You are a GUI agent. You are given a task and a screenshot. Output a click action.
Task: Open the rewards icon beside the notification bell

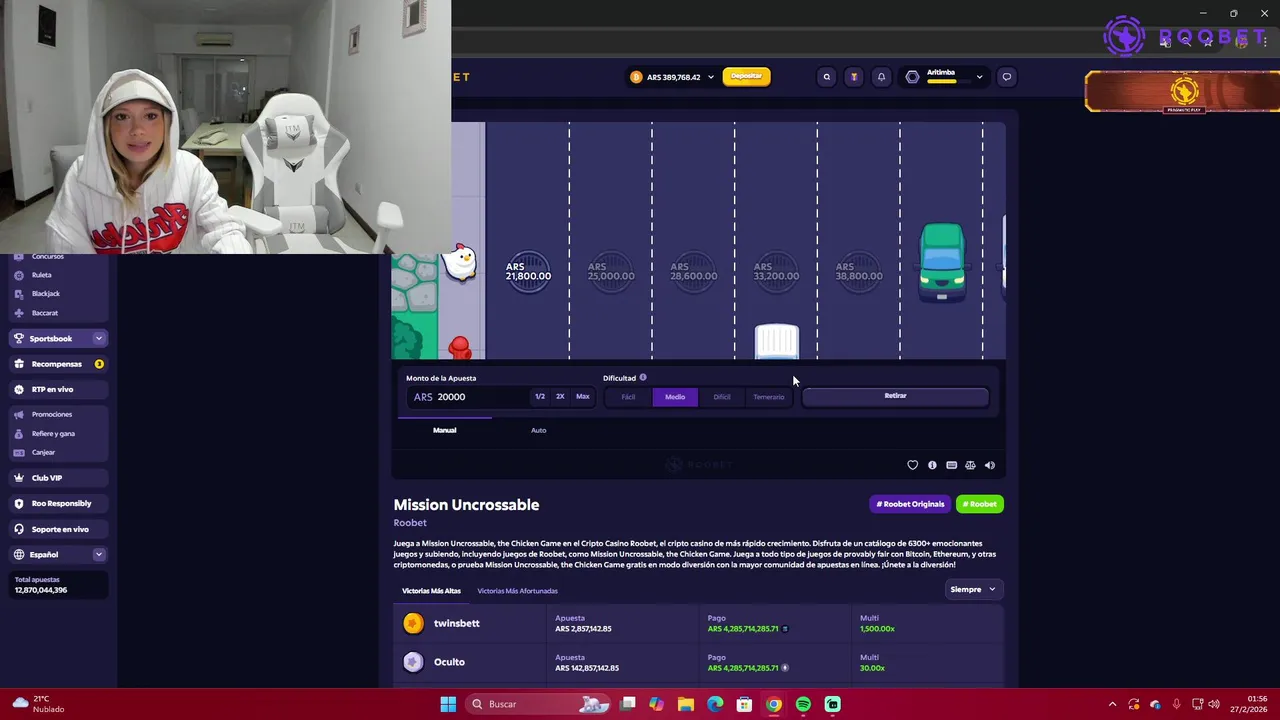click(853, 77)
